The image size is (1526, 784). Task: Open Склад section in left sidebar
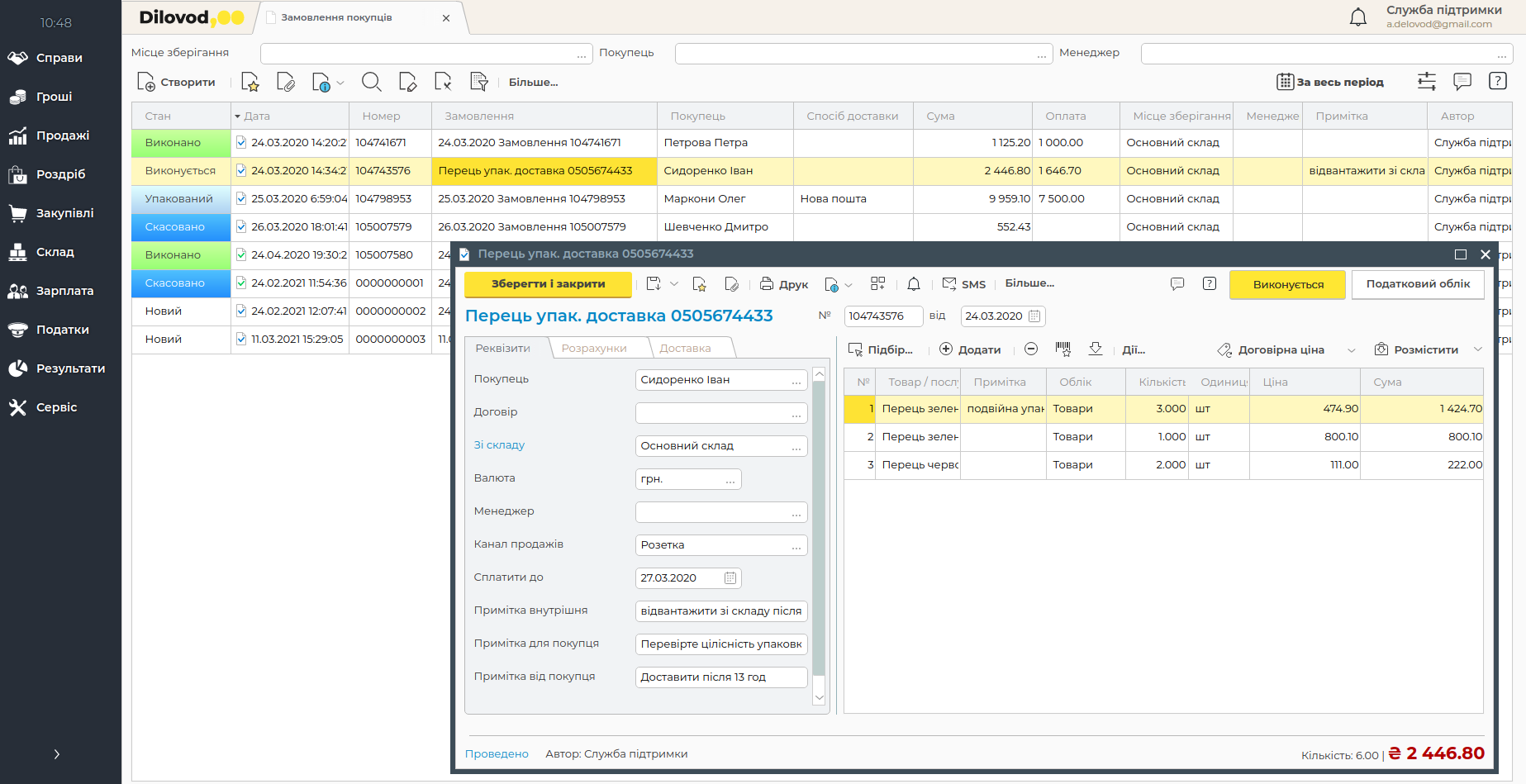coord(55,252)
